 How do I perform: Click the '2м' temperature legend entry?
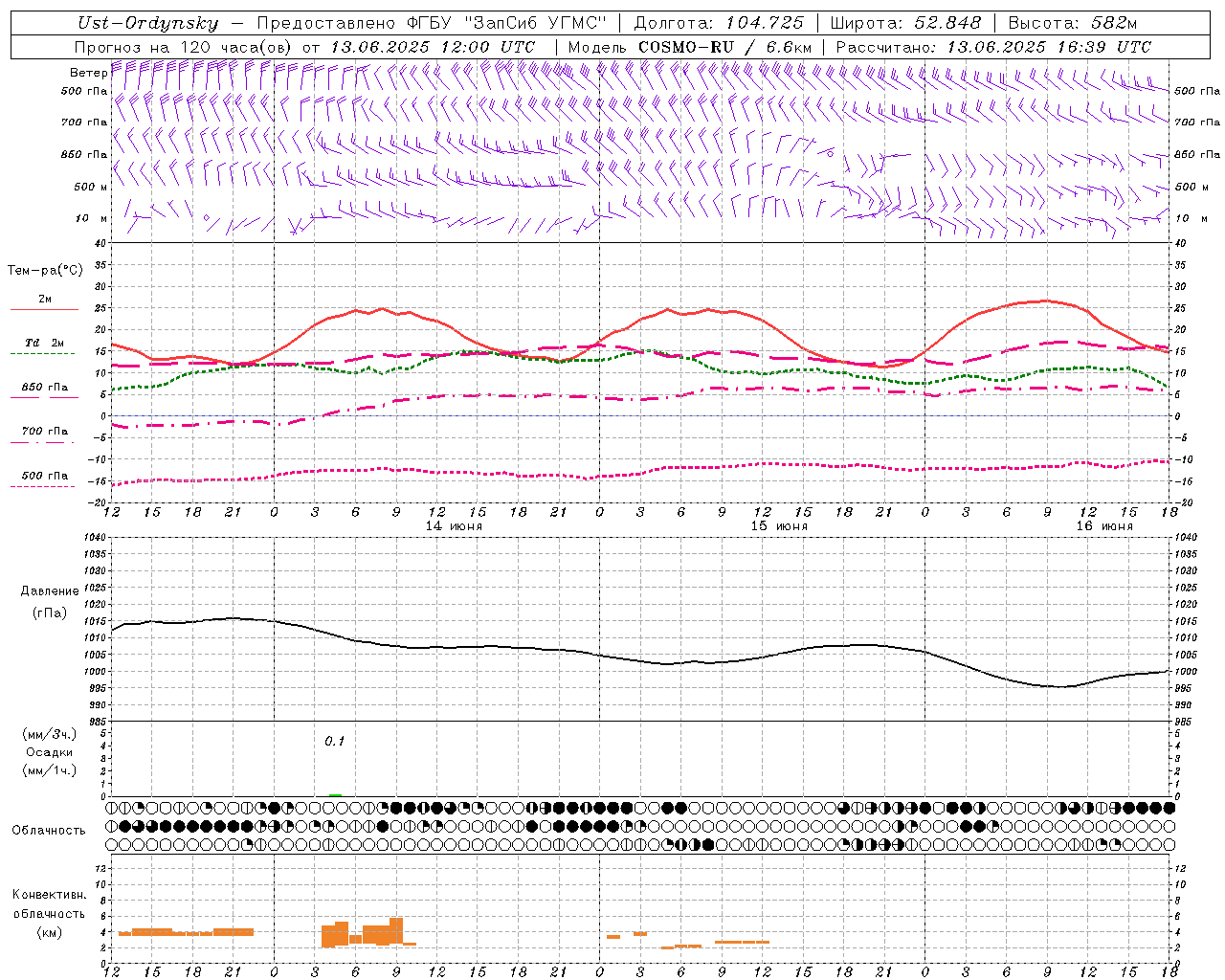point(45,299)
